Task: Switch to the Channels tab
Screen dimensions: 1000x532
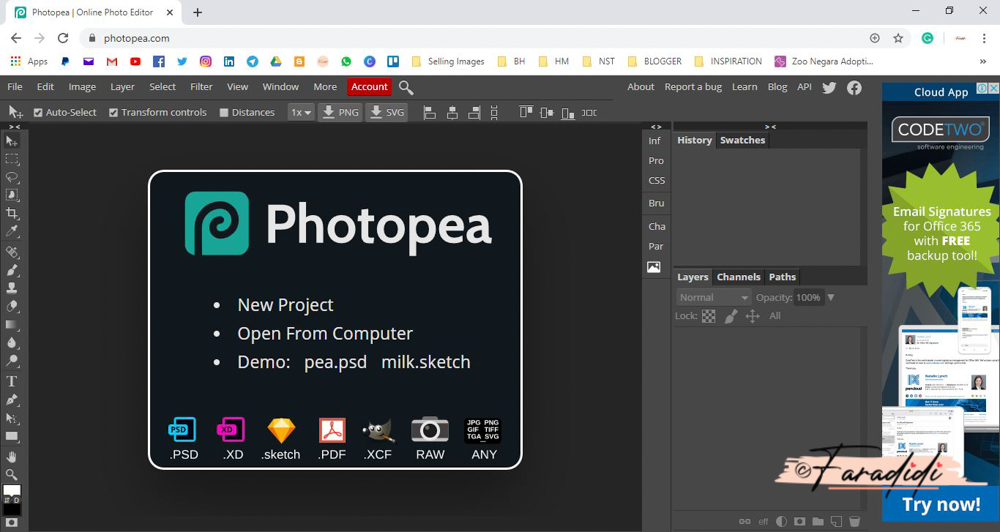Action: (739, 277)
